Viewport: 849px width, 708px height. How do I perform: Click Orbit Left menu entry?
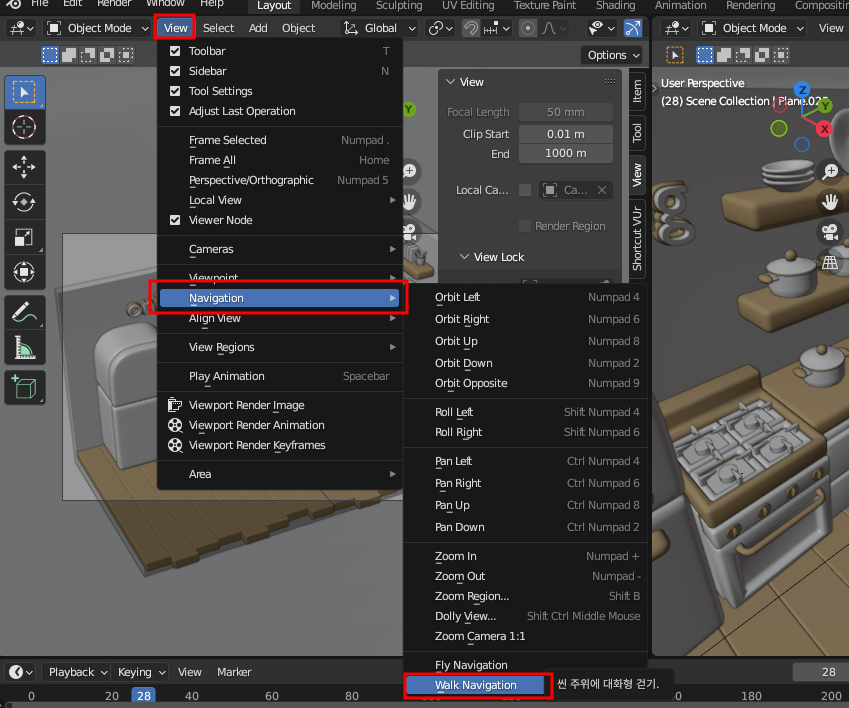click(x=526, y=297)
